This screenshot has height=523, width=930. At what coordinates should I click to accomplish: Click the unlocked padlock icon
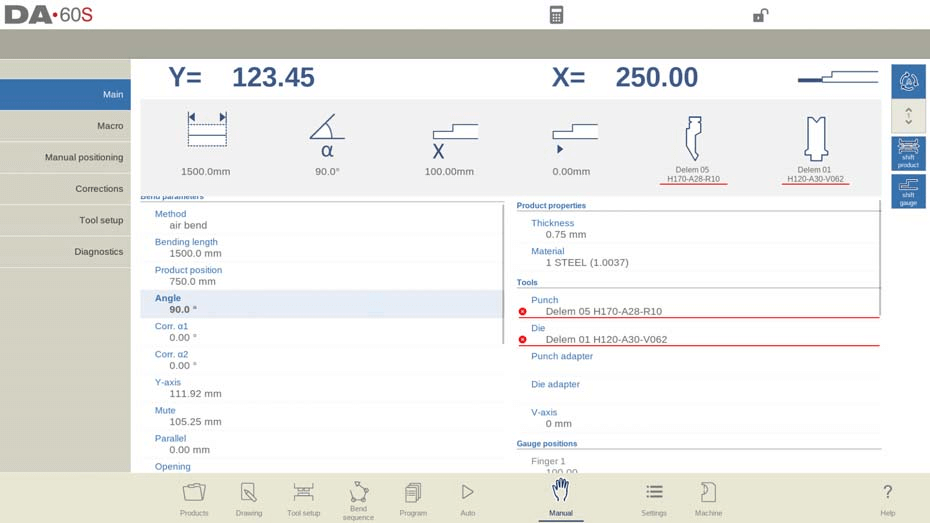tap(760, 15)
